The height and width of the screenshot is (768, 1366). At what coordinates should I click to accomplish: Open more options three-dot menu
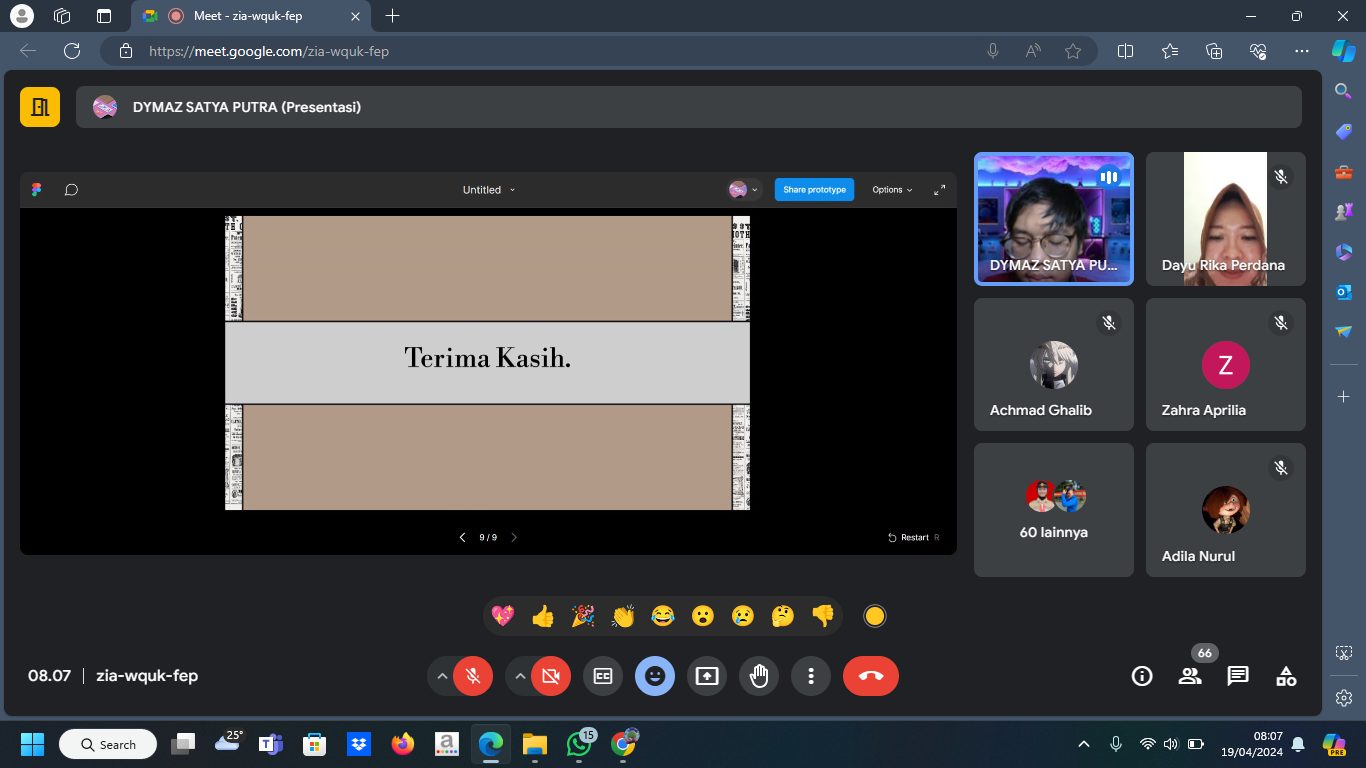click(x=811, y=676)
